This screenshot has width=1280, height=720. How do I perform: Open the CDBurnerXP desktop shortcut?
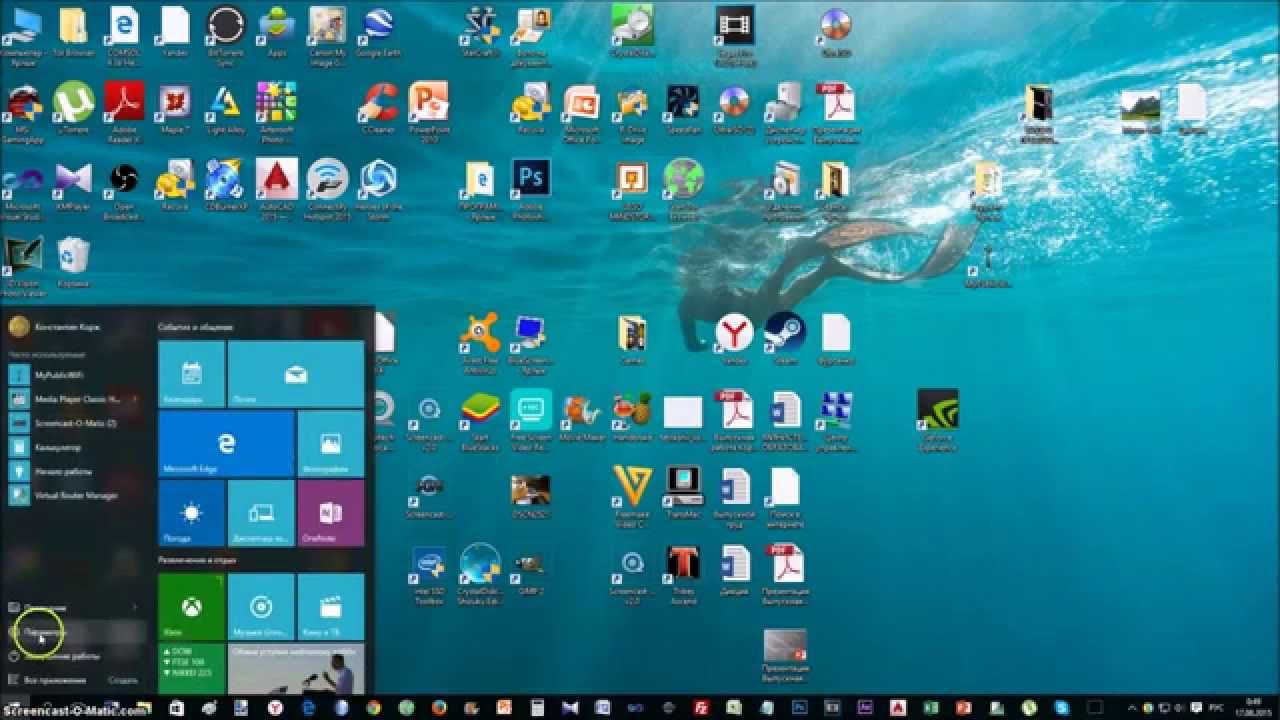pyautogui.click(x=225, y=185)
